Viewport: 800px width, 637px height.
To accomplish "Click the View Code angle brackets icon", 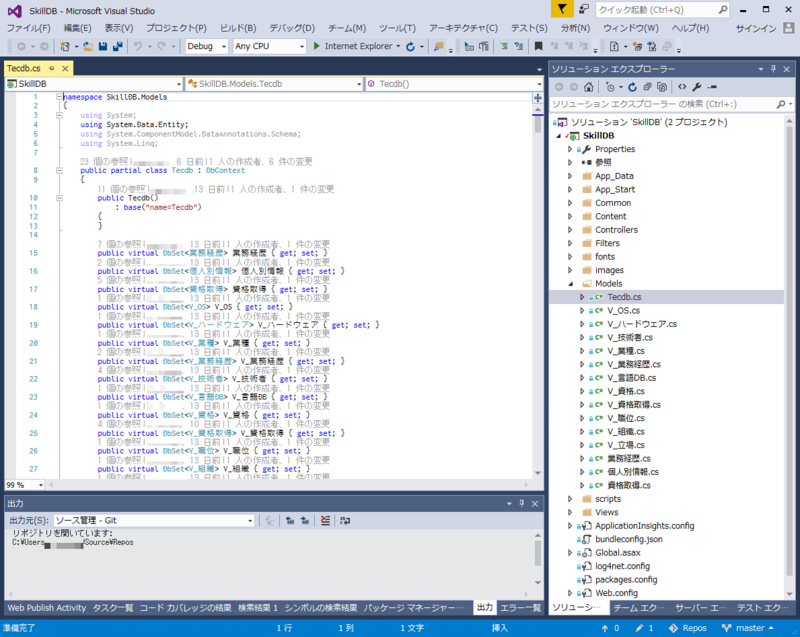I will 682,87.
